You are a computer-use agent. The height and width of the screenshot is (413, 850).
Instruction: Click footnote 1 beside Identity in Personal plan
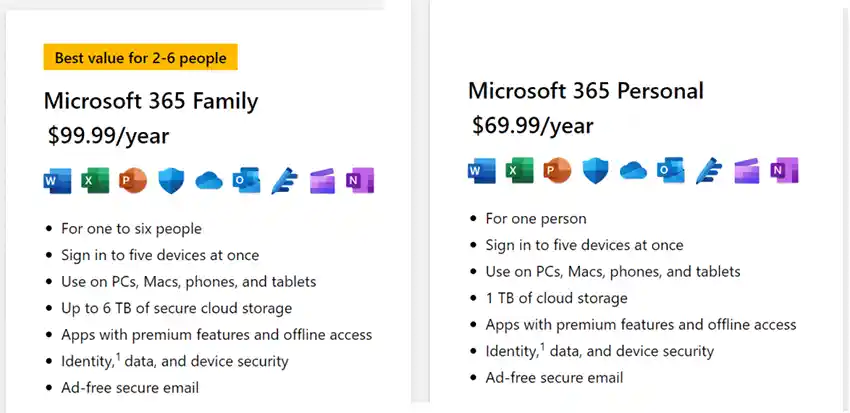pyautogui.click(x=541, y=347)
